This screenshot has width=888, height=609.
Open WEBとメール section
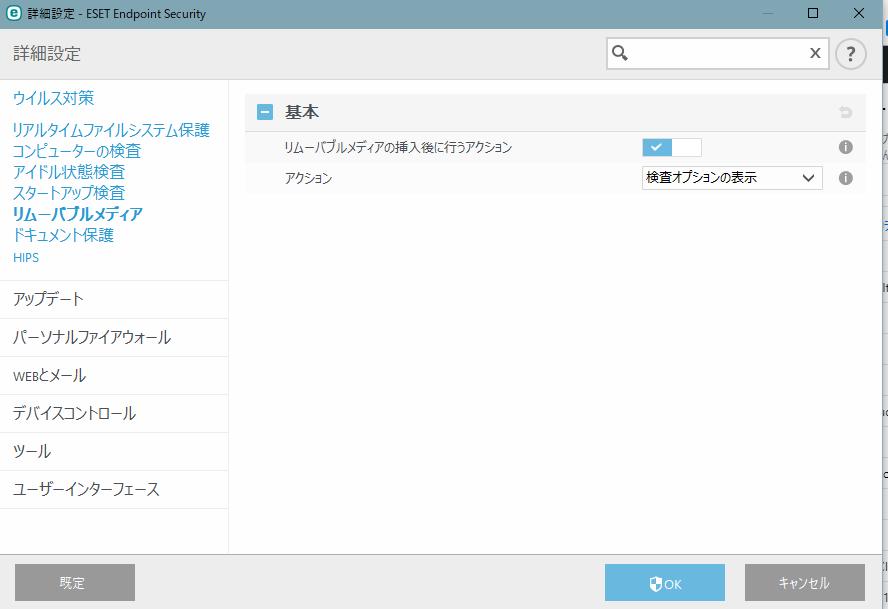click(114, 375)
